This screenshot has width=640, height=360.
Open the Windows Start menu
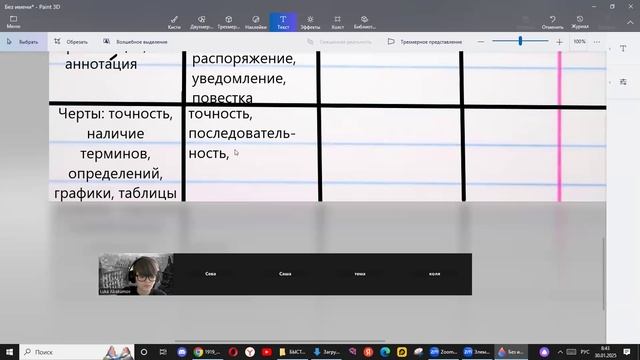pyautogui.click(x=9, y=352)
